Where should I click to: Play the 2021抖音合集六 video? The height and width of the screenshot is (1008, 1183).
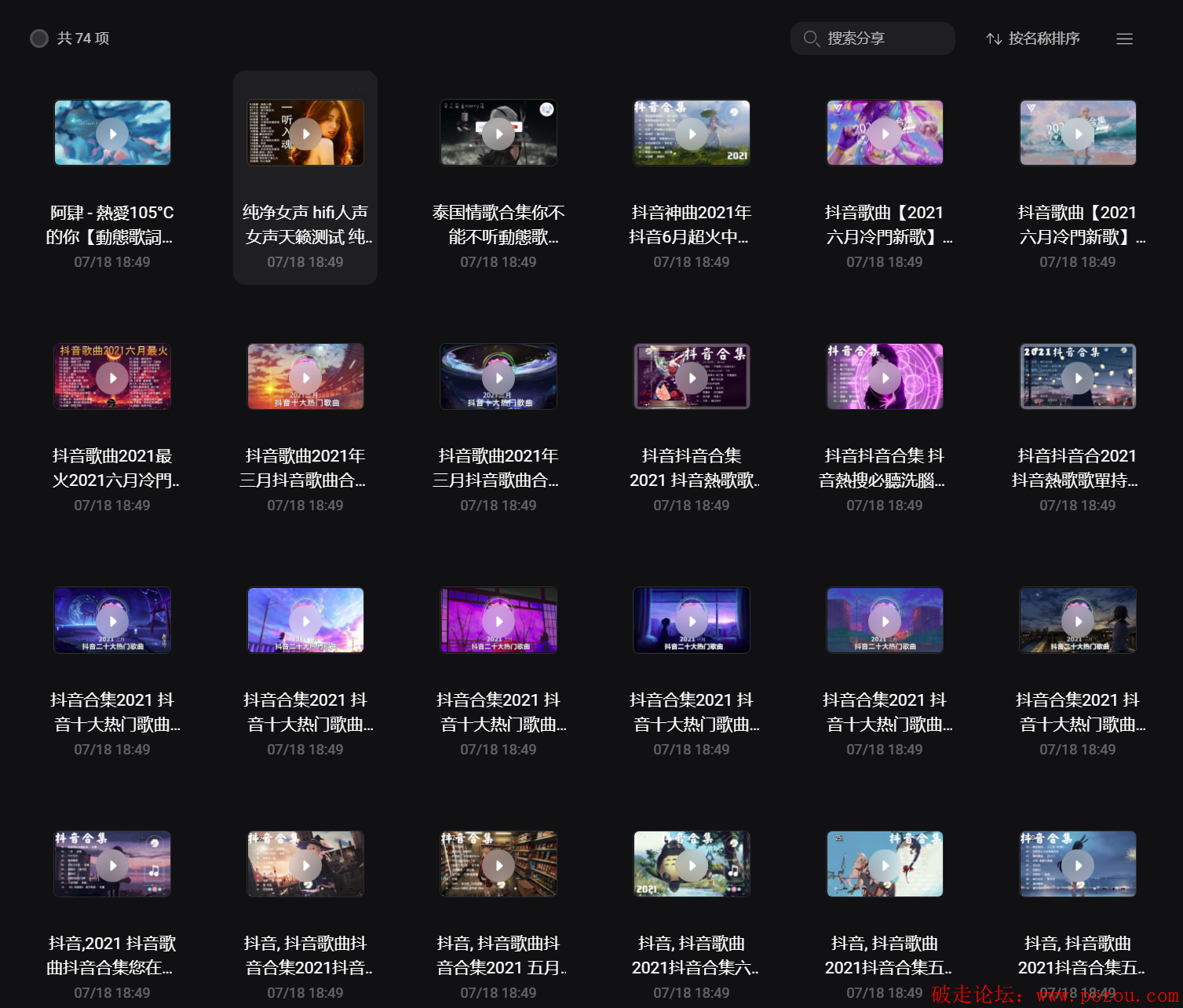692,864
